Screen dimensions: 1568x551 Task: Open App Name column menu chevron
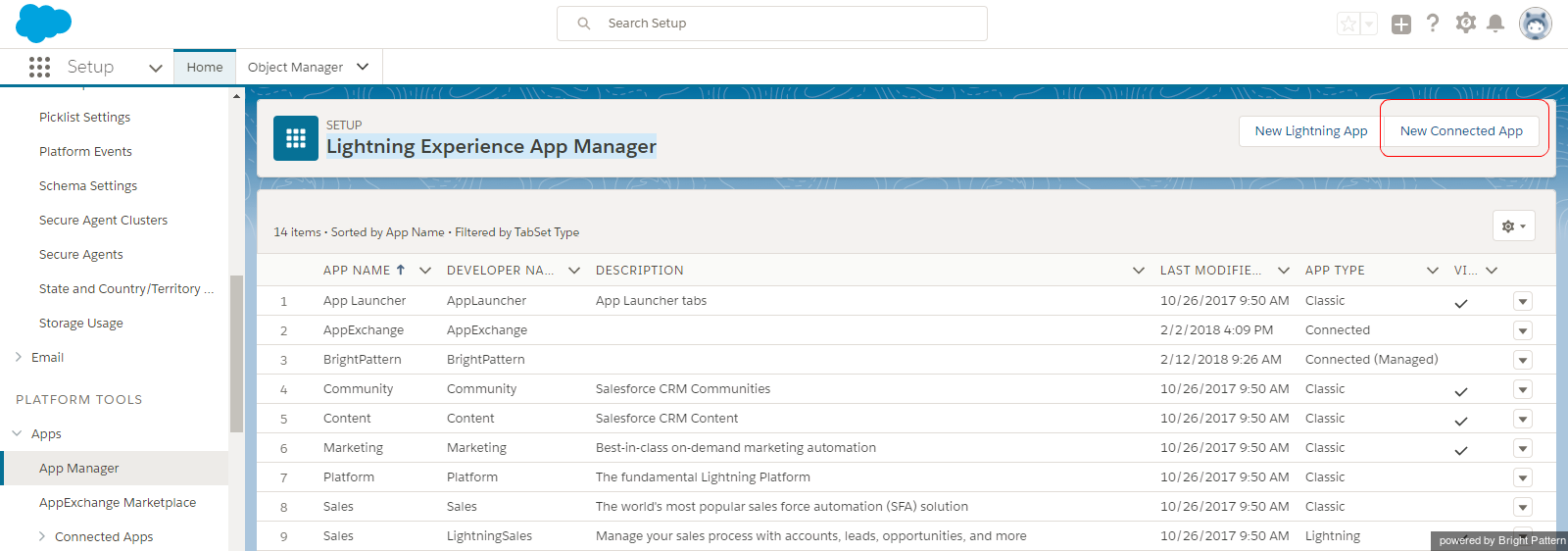click(x=425, y=270)
